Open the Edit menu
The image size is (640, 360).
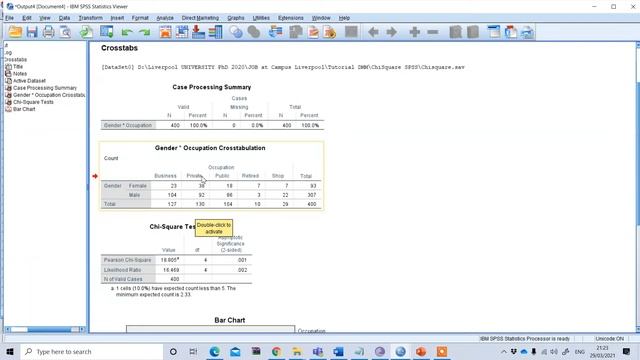point(27,18)
